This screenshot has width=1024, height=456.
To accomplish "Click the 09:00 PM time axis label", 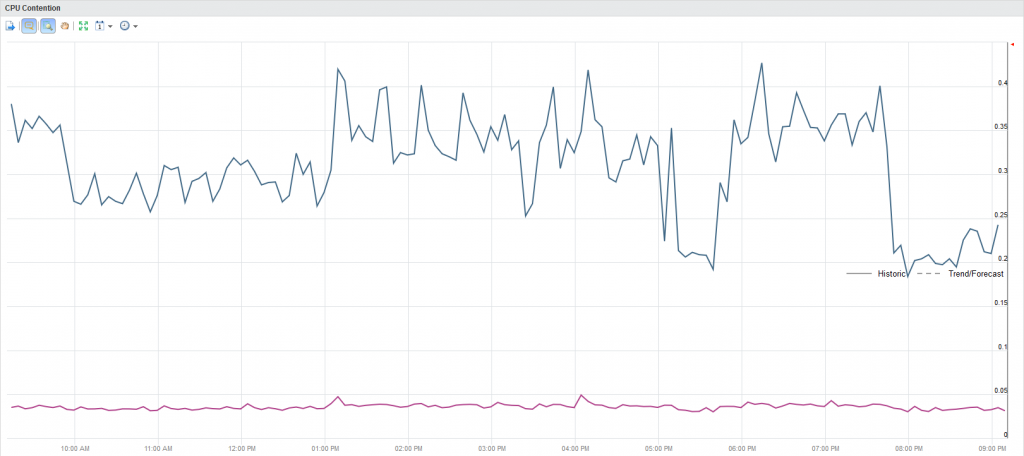I will tap(991, 447).
